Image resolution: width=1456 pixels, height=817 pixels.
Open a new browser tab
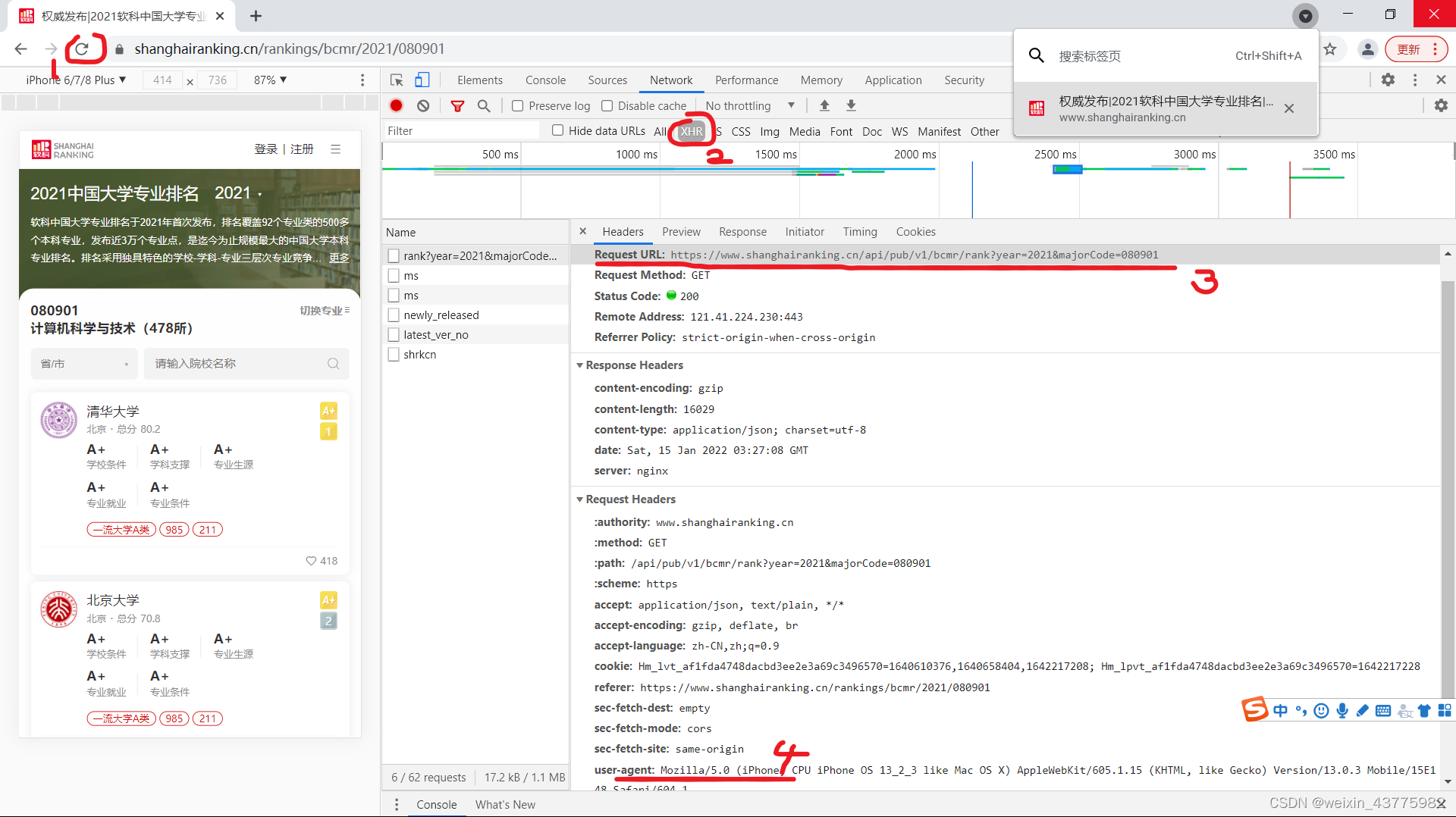click(256, 16)
